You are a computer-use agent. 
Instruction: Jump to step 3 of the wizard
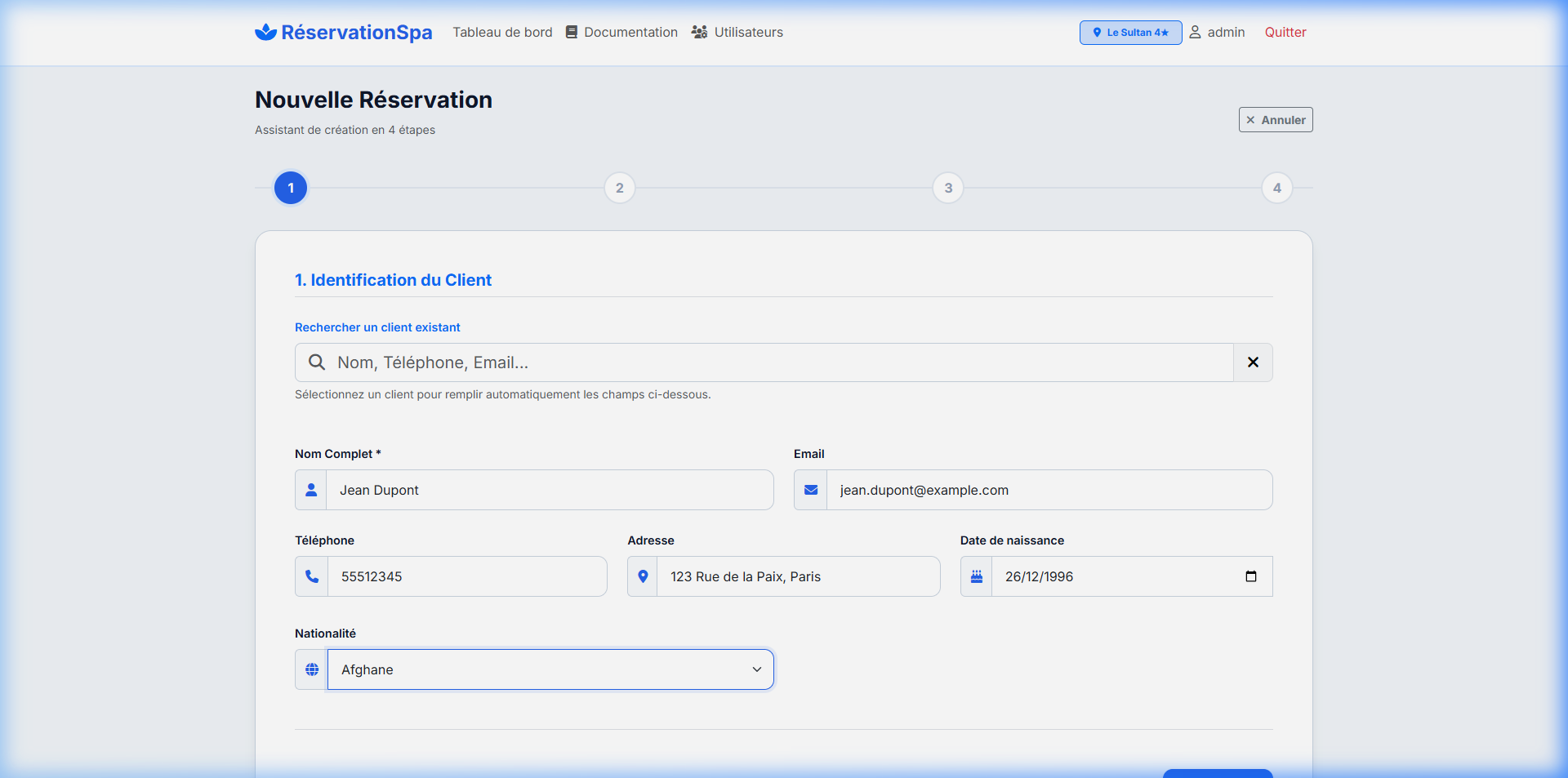click(x=948, y=188)
